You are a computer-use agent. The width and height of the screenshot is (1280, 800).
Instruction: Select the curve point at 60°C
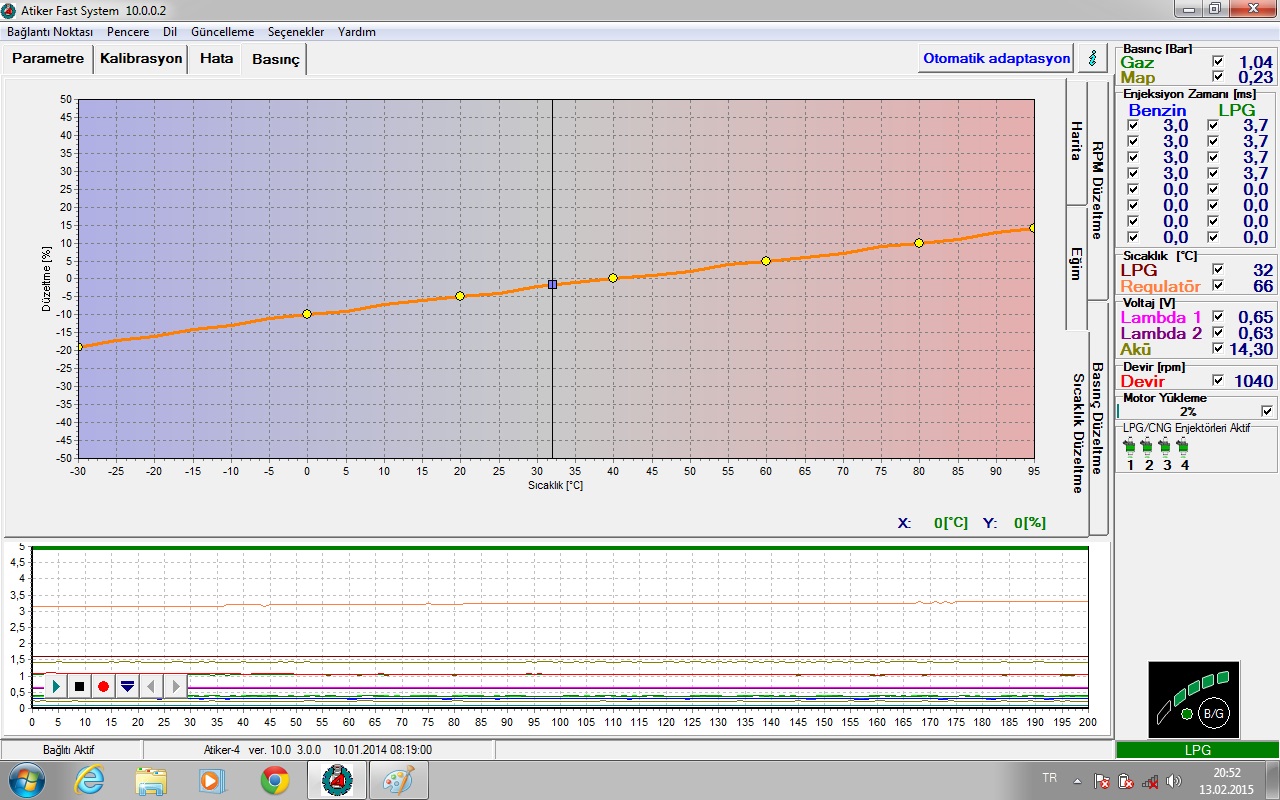766,261
